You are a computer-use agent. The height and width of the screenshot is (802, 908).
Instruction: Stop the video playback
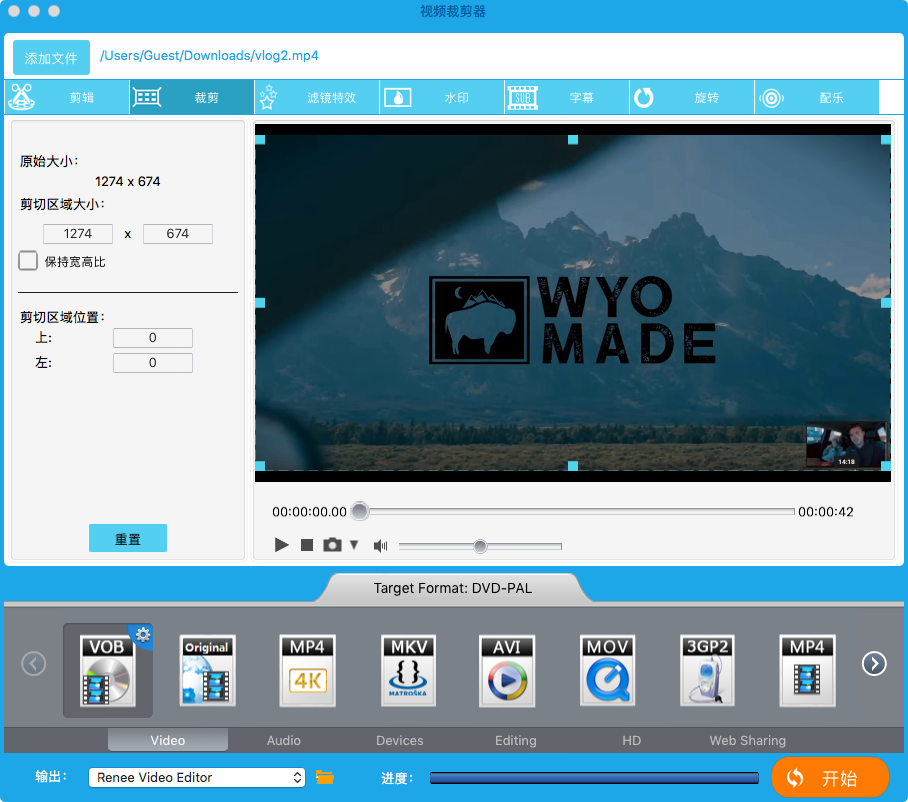click(x=307, y=545)
